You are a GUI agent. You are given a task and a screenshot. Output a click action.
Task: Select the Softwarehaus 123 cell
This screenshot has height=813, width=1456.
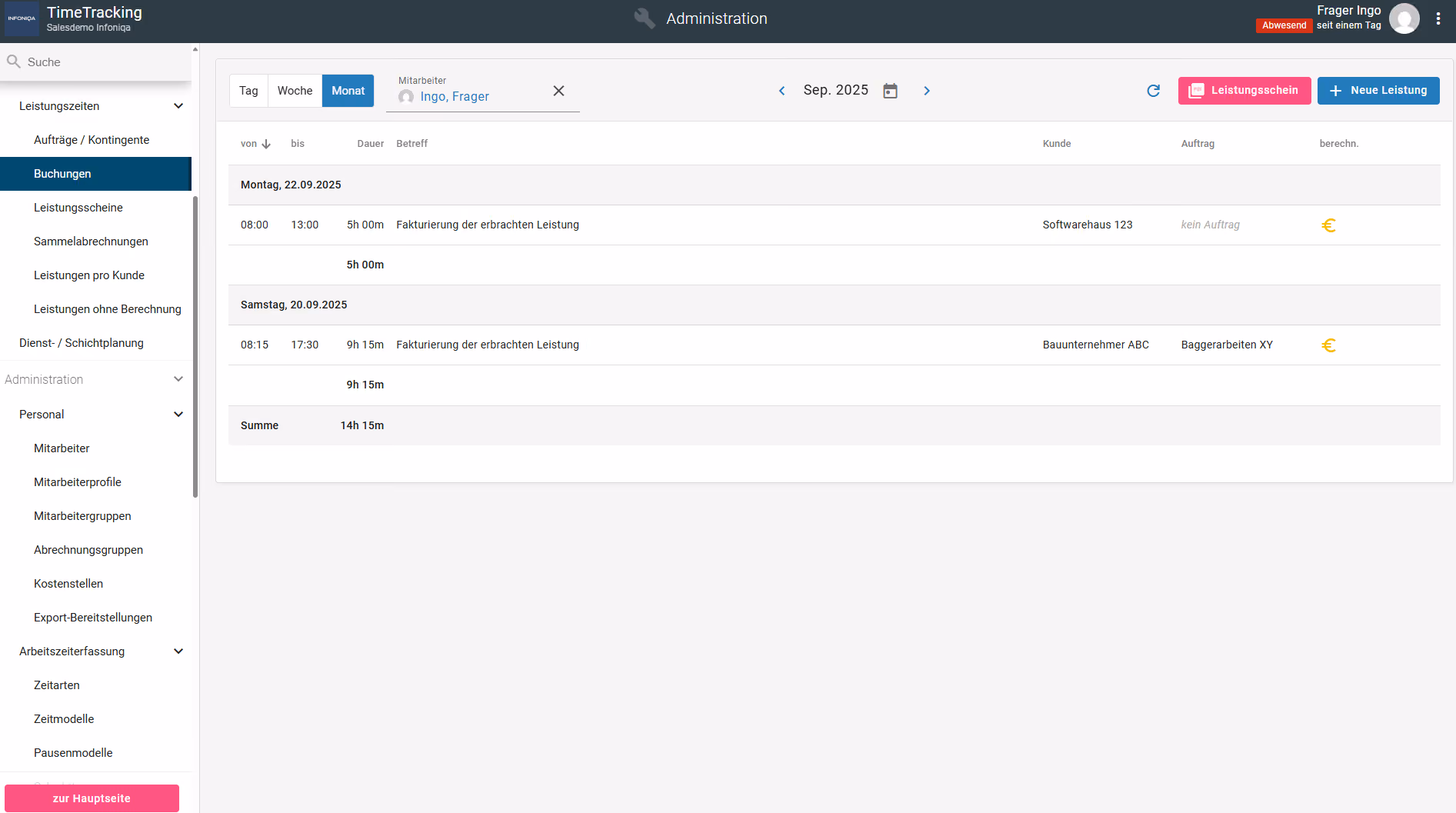1088,225
